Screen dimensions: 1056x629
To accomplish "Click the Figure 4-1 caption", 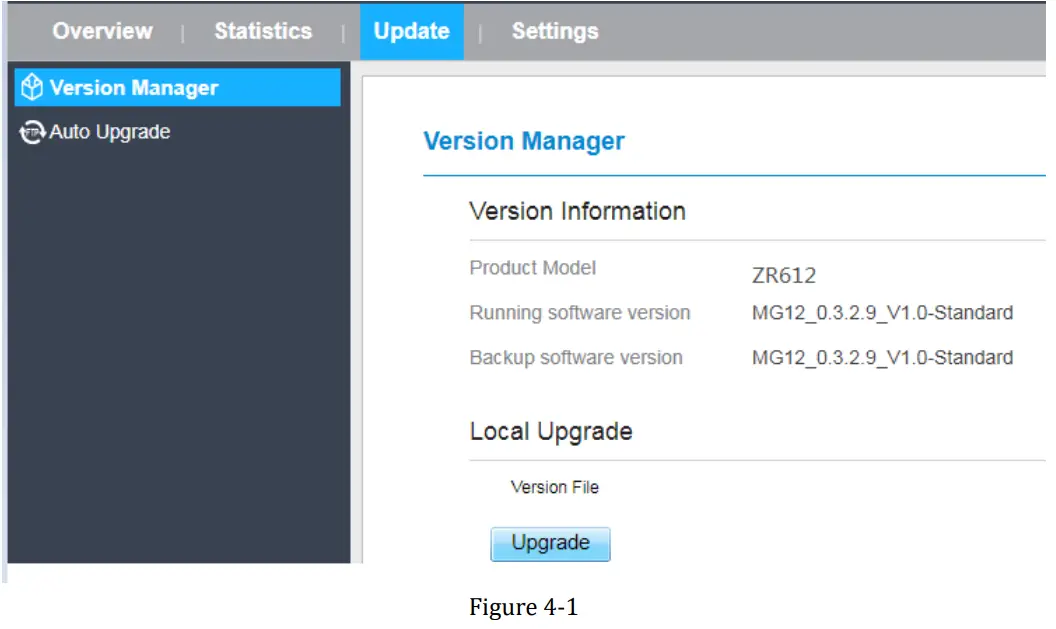I will point(523,608).
